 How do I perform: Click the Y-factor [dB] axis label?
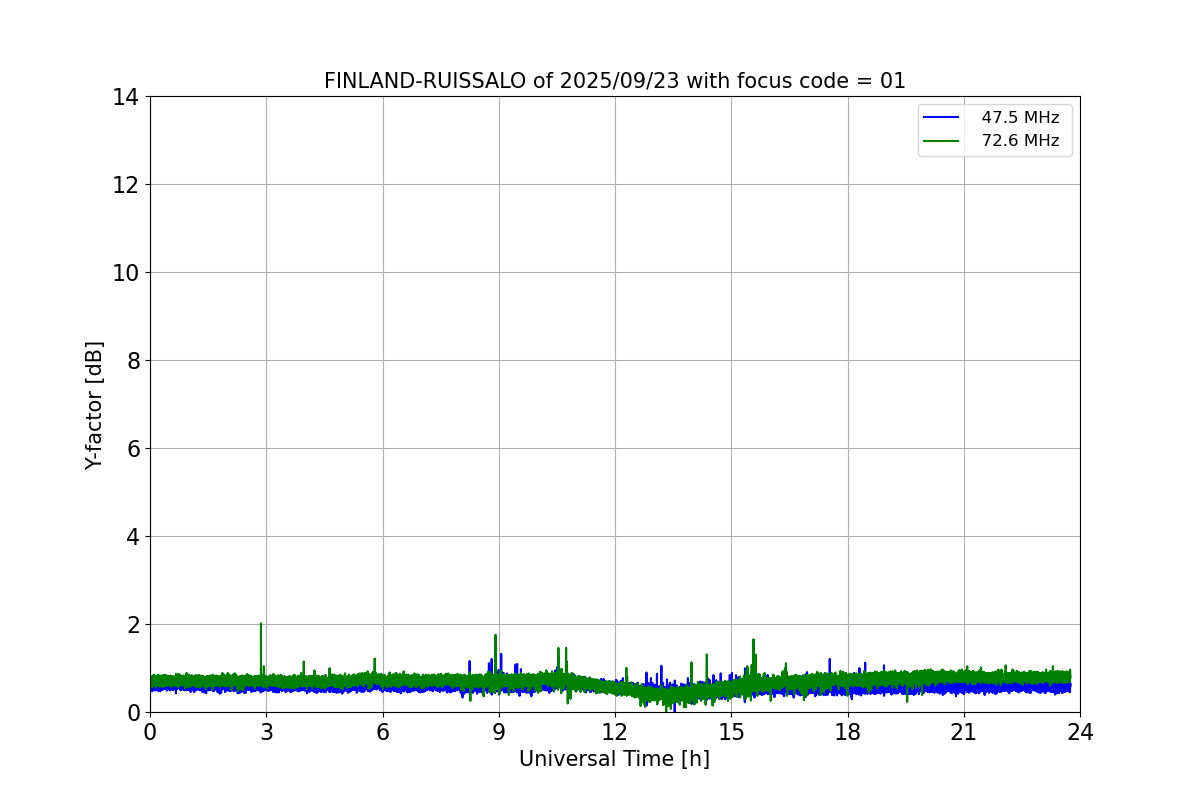pos(94,405)
